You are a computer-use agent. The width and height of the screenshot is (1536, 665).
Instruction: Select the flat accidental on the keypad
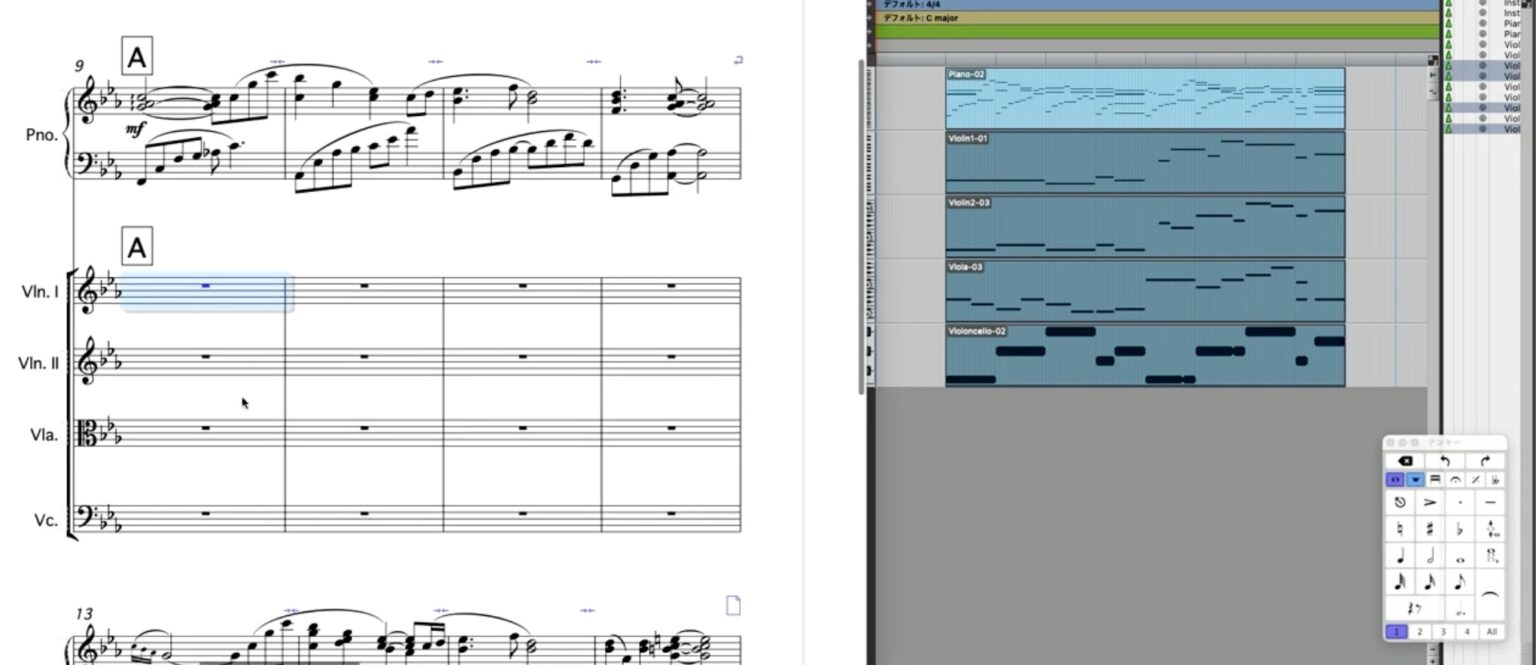[1460, 530]
